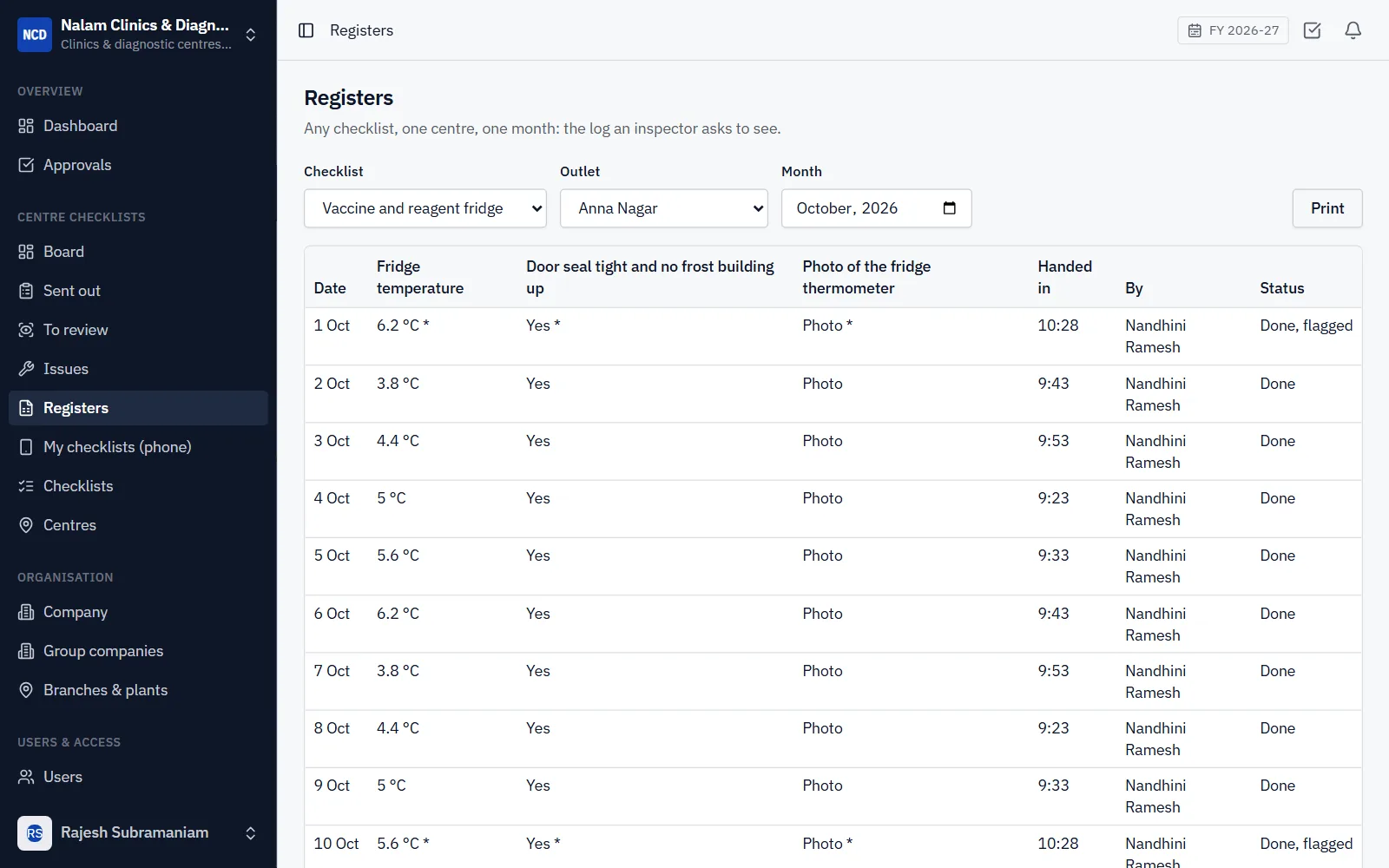Expand the Rajesh Subramaniam user menu
The image size is (1389, 868).
point(250,833)
